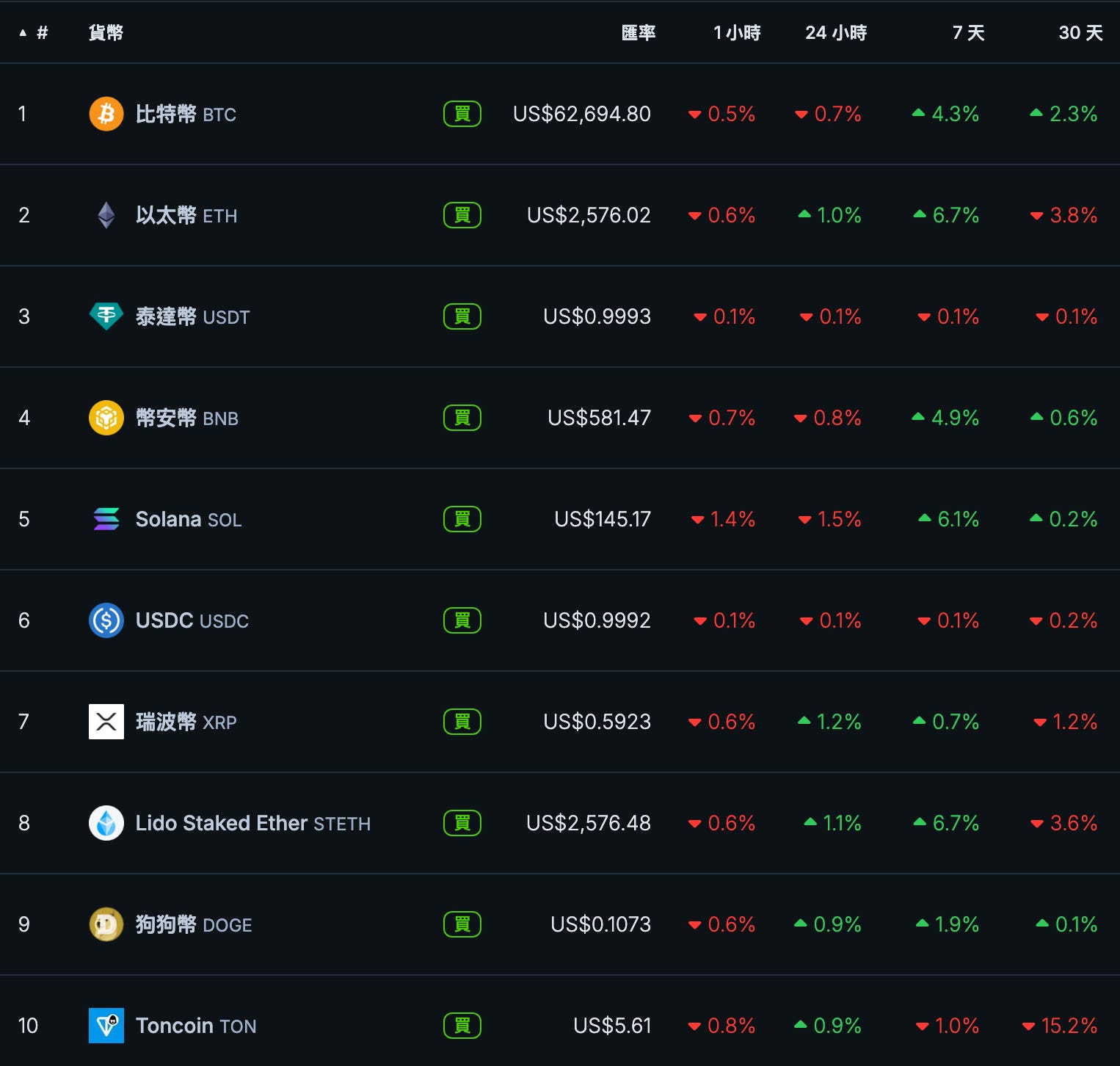Click the Dogecoin DOGE icon
The height and width of the screenshot is (1066, 1120).
coord(106,924)
